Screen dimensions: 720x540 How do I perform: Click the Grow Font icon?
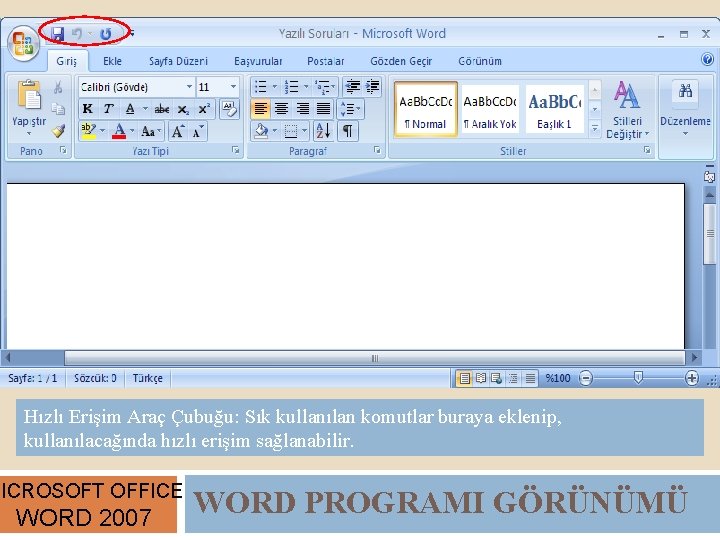click(x=178, y=132)
